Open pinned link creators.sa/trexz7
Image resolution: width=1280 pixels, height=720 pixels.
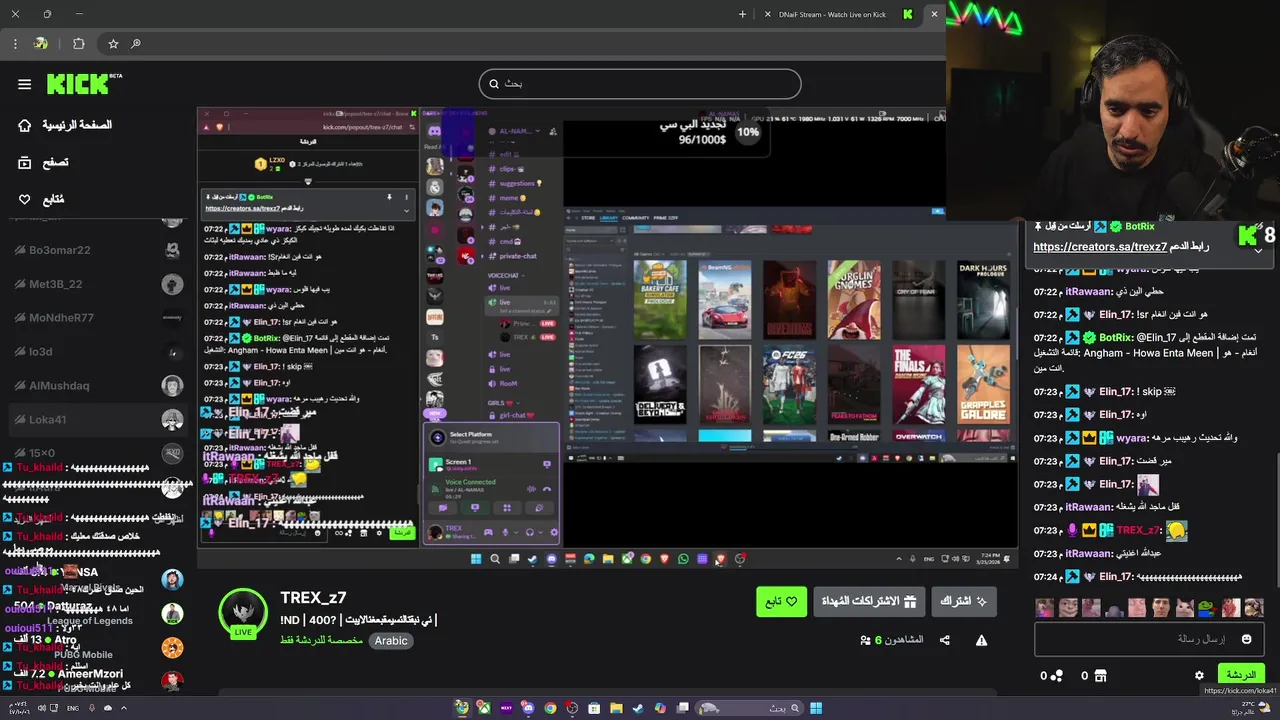pos(1100,247)
